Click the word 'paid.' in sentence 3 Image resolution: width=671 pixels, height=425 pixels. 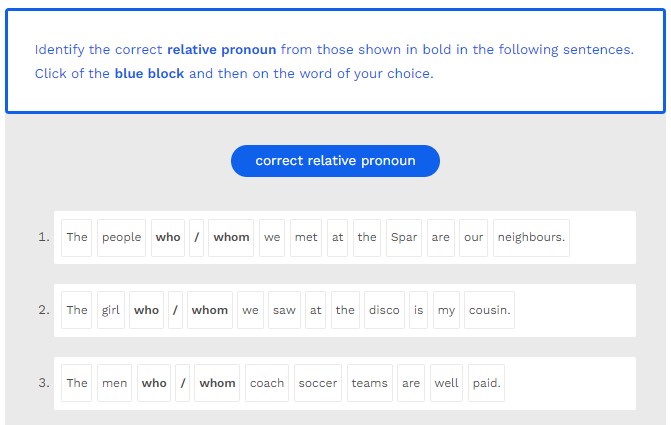486,384
